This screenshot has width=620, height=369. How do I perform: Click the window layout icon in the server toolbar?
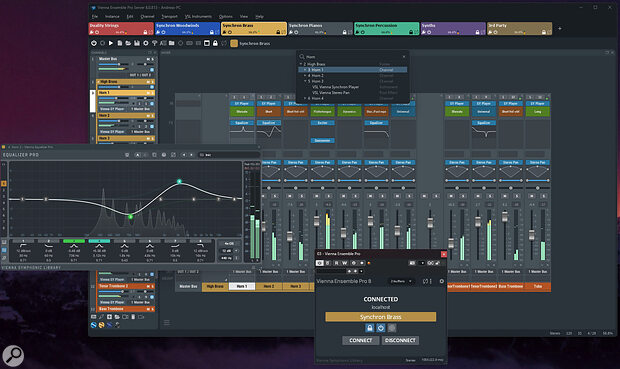pyautogui.click(x=206, y=43)
